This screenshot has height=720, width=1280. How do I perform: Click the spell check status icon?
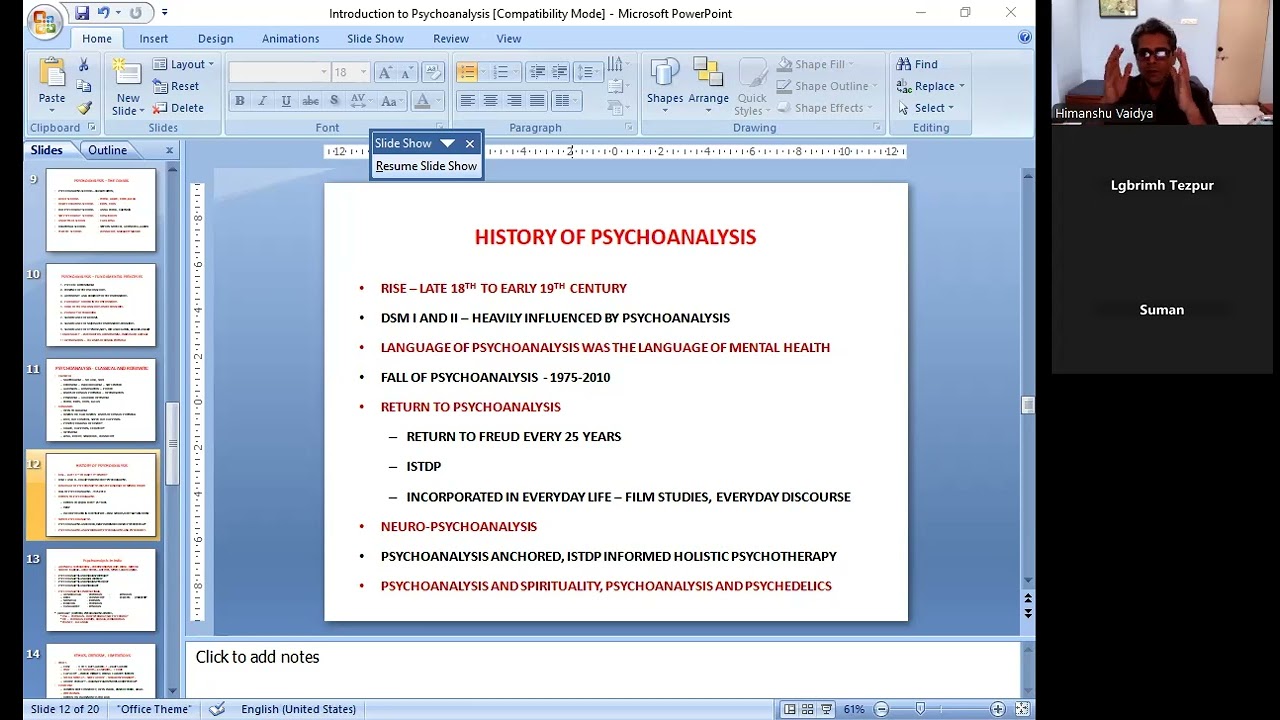click(x=217, y=709)
